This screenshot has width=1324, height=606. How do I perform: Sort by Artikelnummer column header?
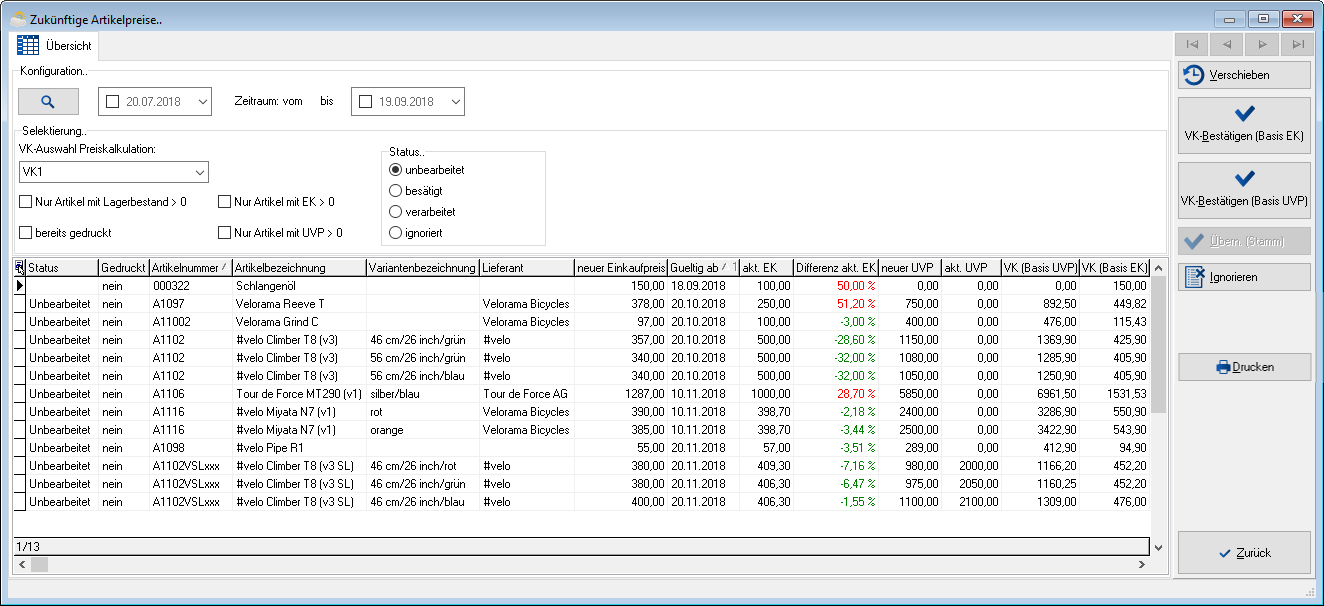(191, 268)
